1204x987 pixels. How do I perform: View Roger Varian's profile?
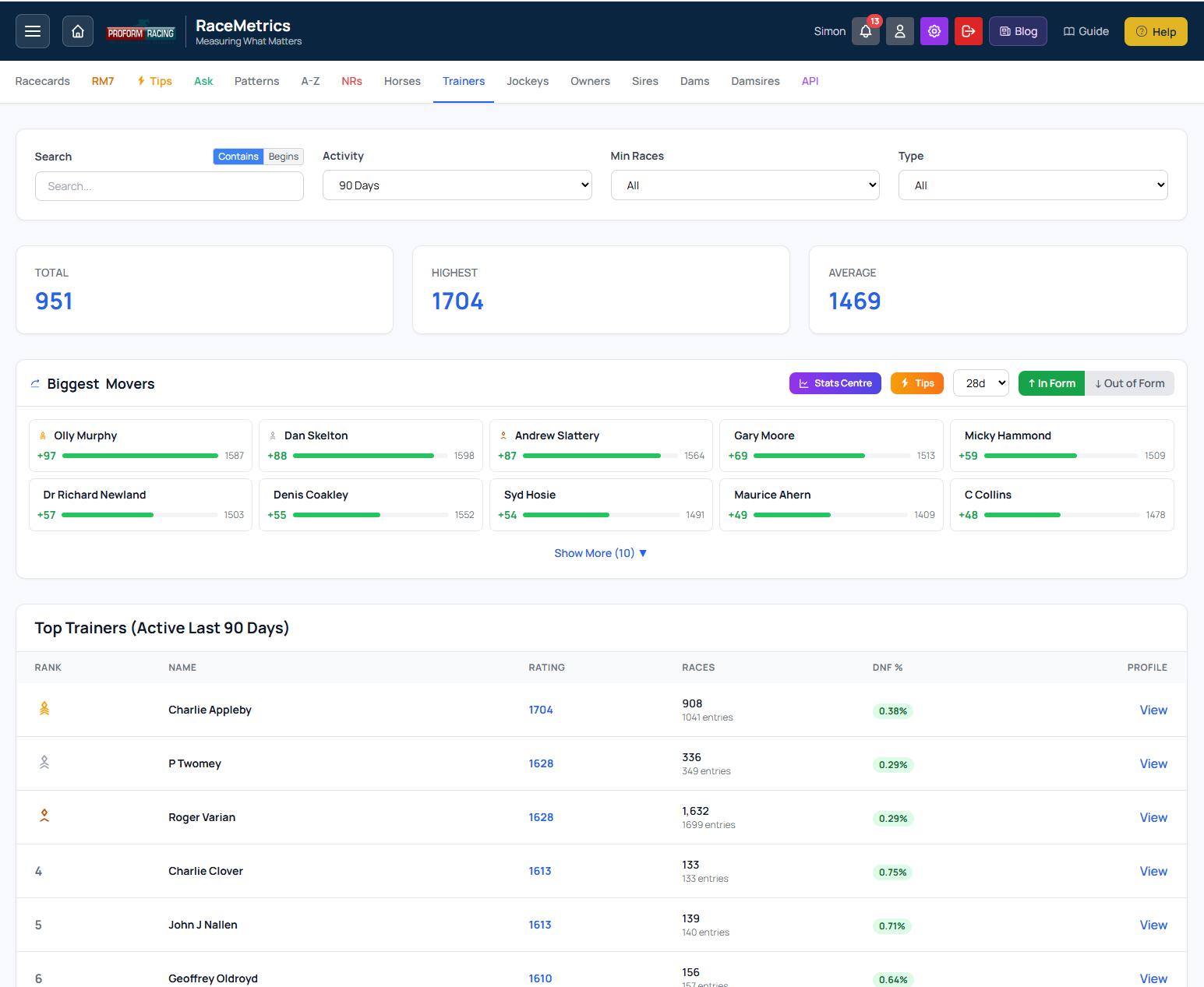[x=1153, y=817]
